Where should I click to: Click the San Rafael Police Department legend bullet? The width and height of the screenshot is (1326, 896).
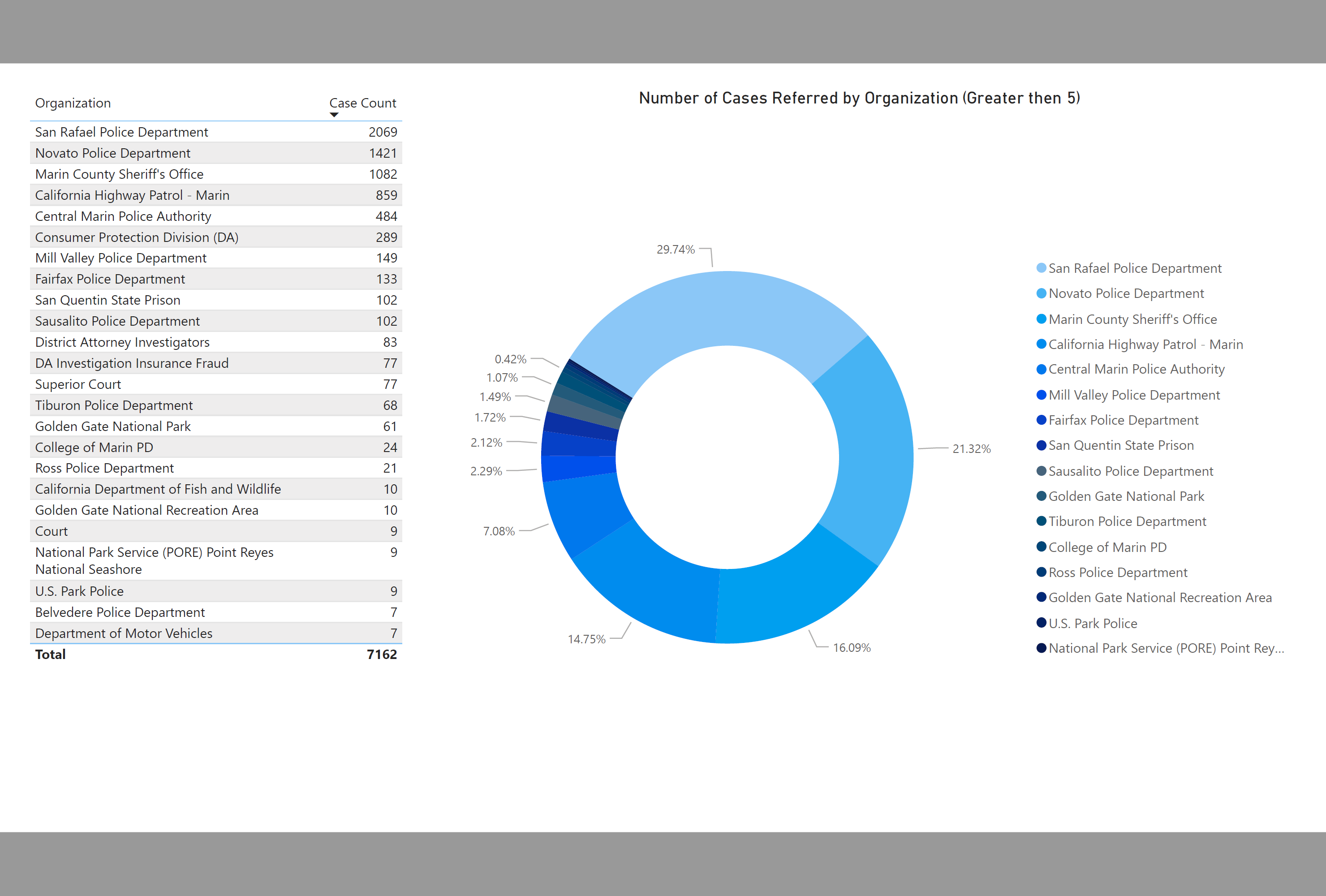click(x=1041, y=268)
